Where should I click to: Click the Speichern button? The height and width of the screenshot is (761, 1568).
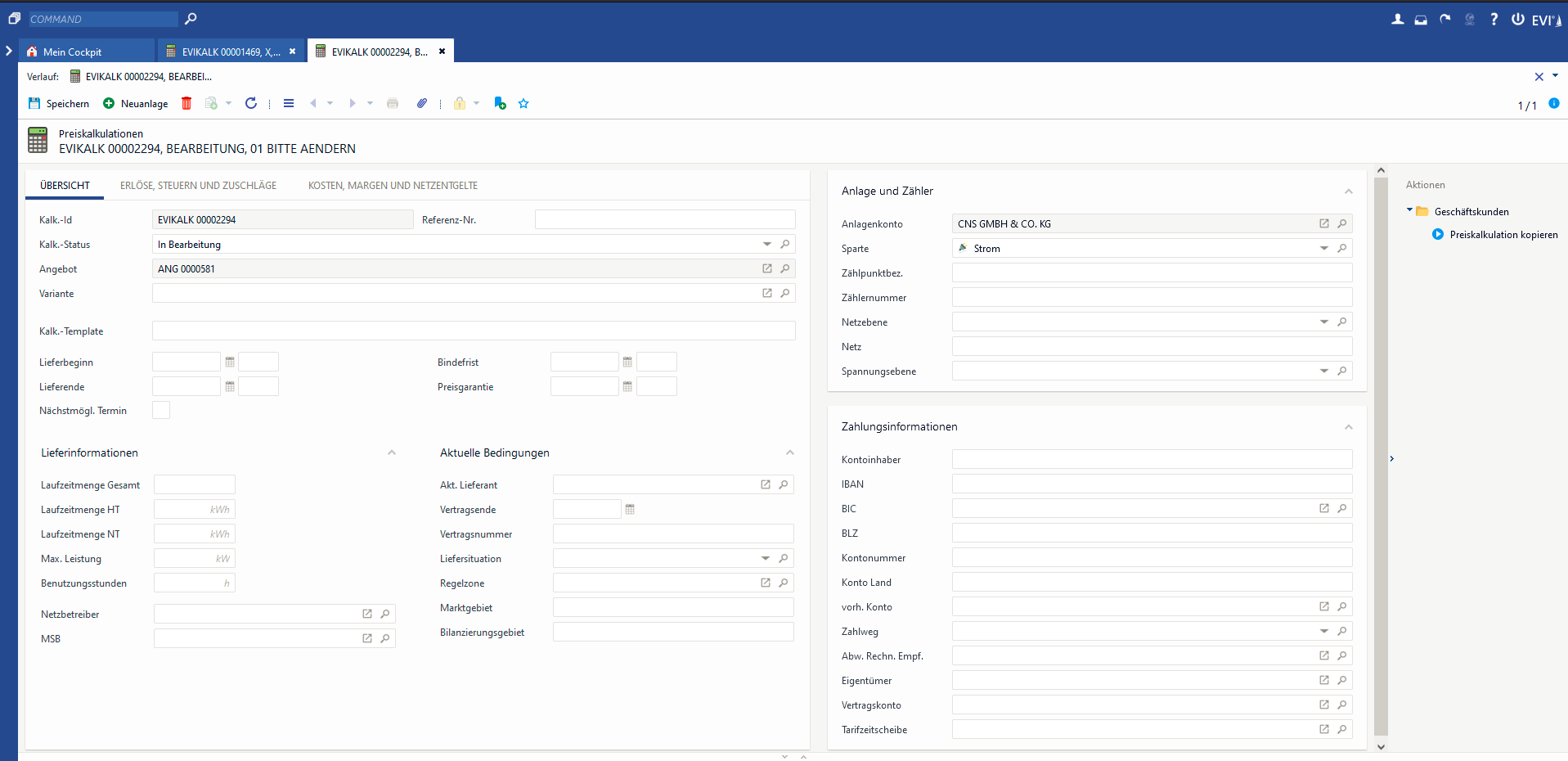(59, 103)
